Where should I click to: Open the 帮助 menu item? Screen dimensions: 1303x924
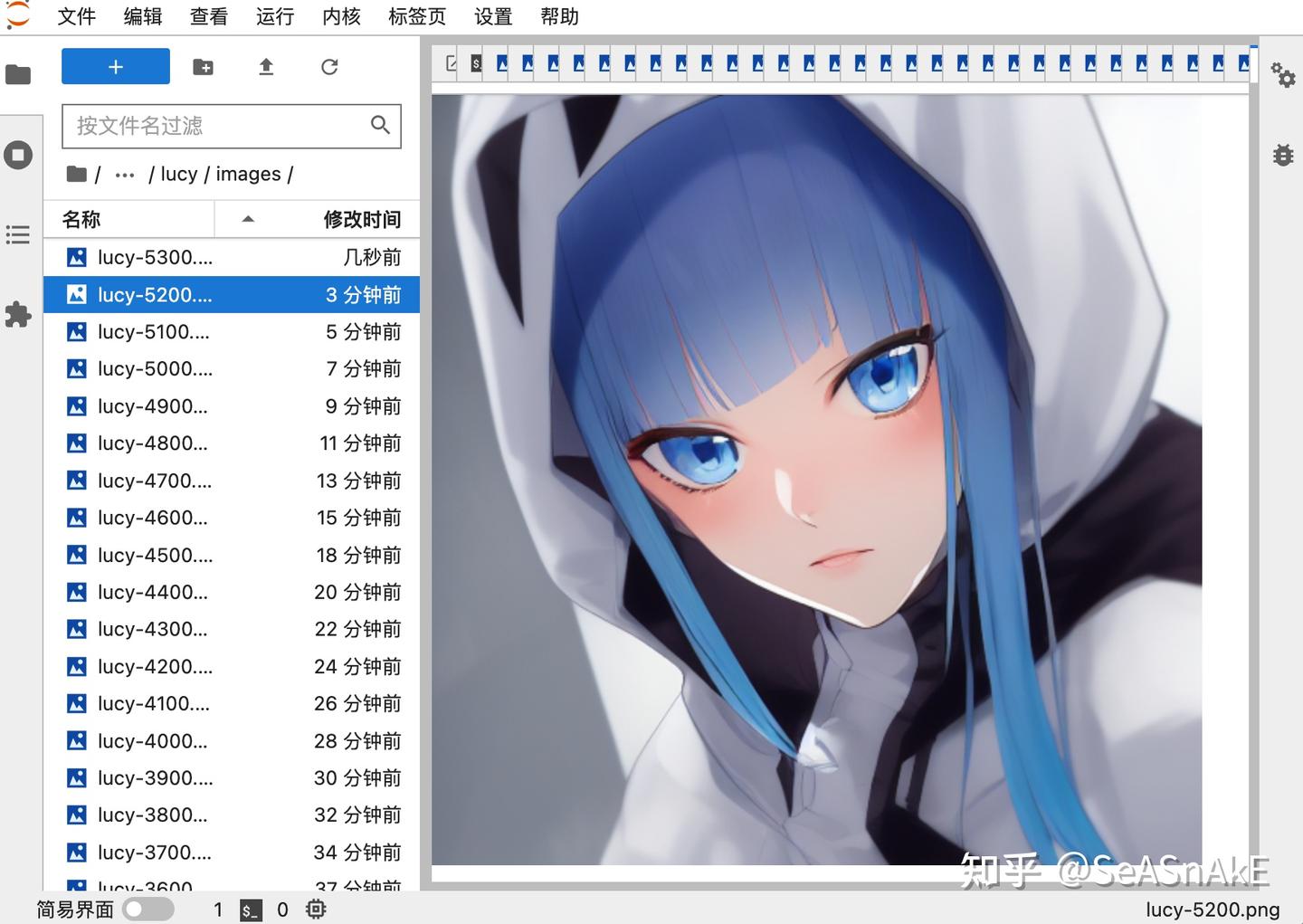point(558,16)
